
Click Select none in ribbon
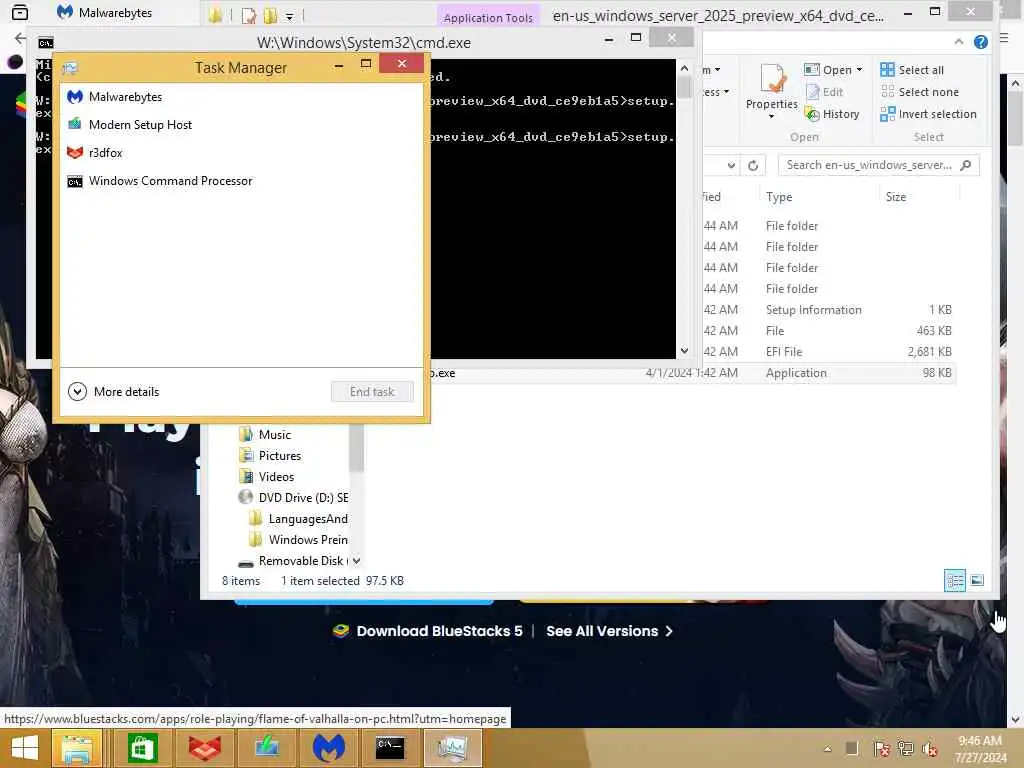(920, 92)
